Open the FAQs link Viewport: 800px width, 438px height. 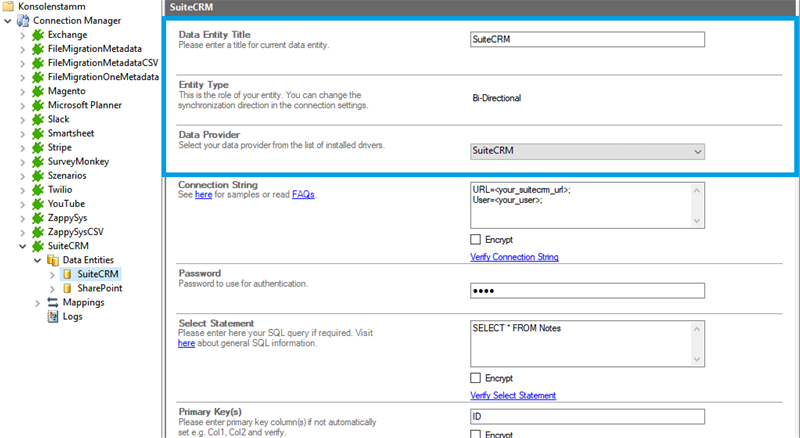[x=303, y=195]
